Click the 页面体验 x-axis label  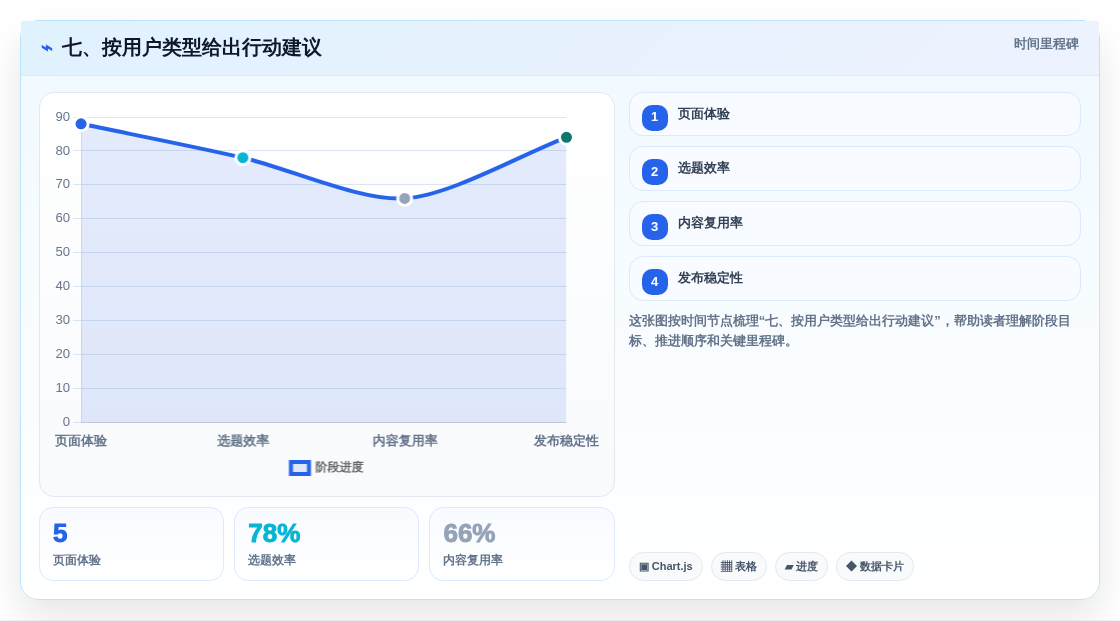81,441
